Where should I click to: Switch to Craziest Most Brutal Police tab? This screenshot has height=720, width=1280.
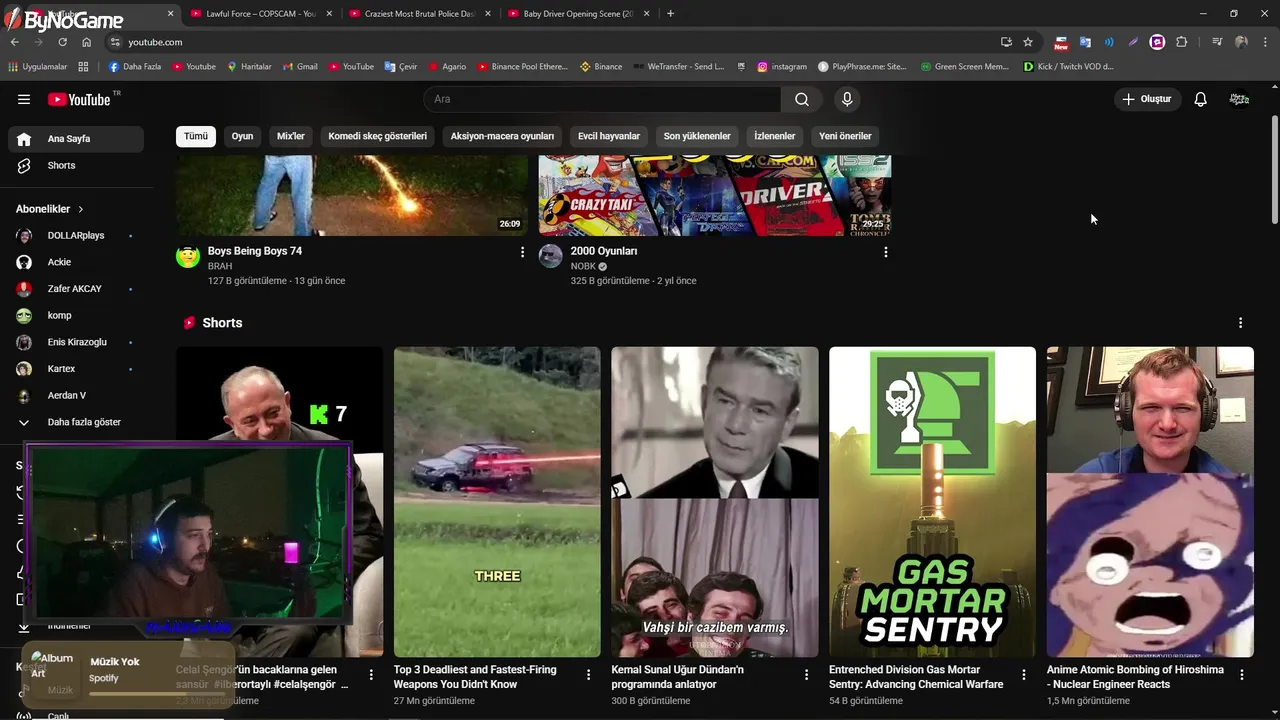(419, 14)
